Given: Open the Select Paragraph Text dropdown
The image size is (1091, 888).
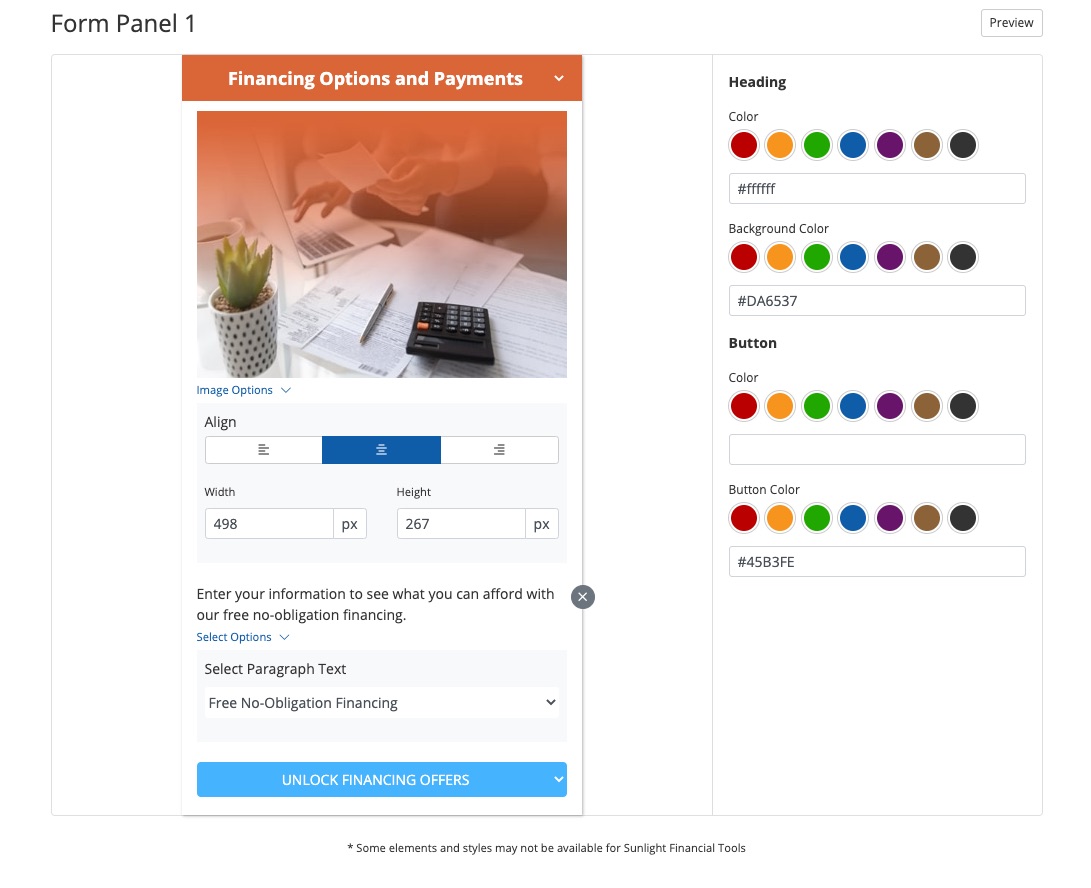Looking at the screenshot, I should point(381,703).
